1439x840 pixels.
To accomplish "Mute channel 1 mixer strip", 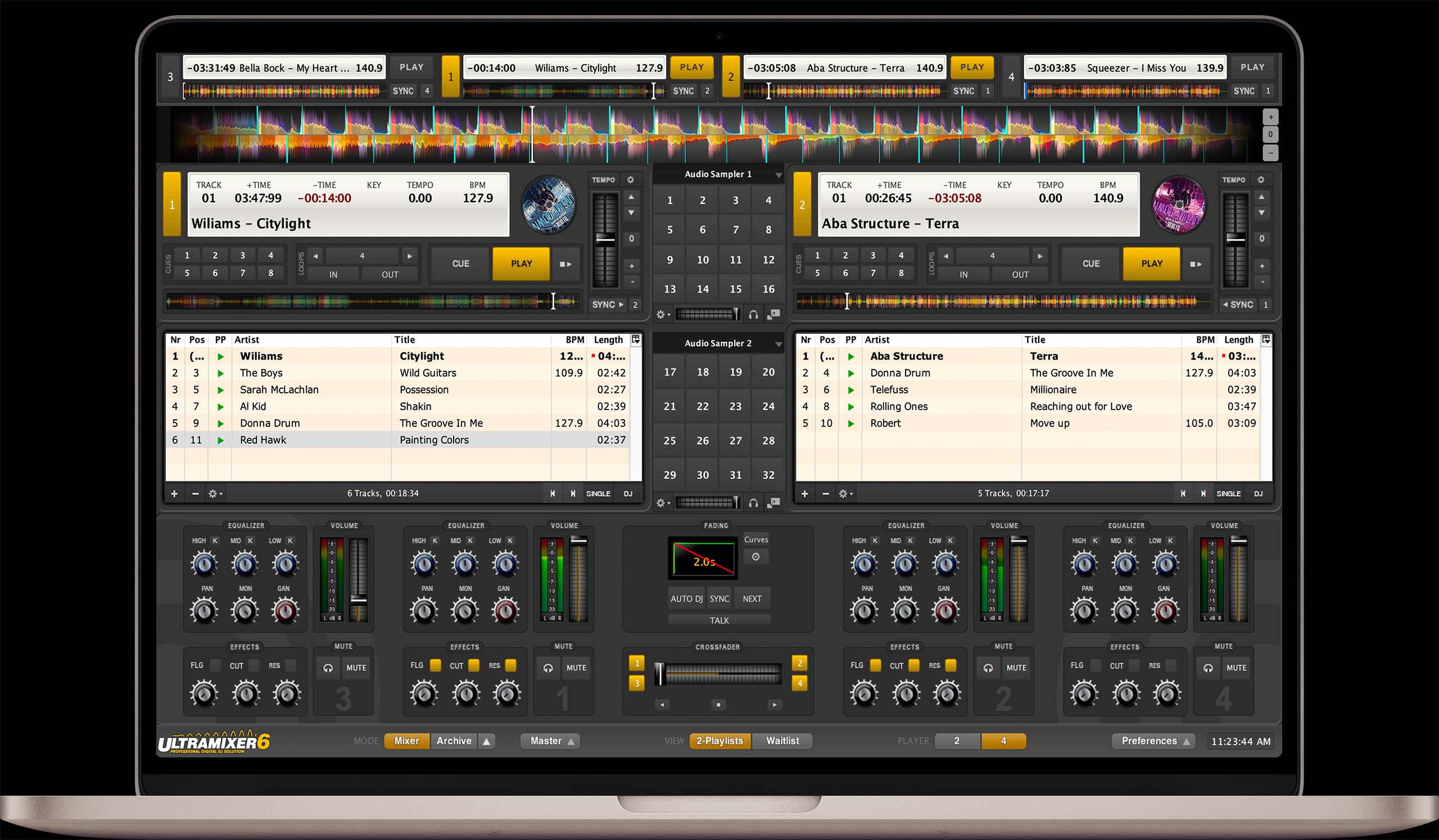I will (x=576, y=667).
